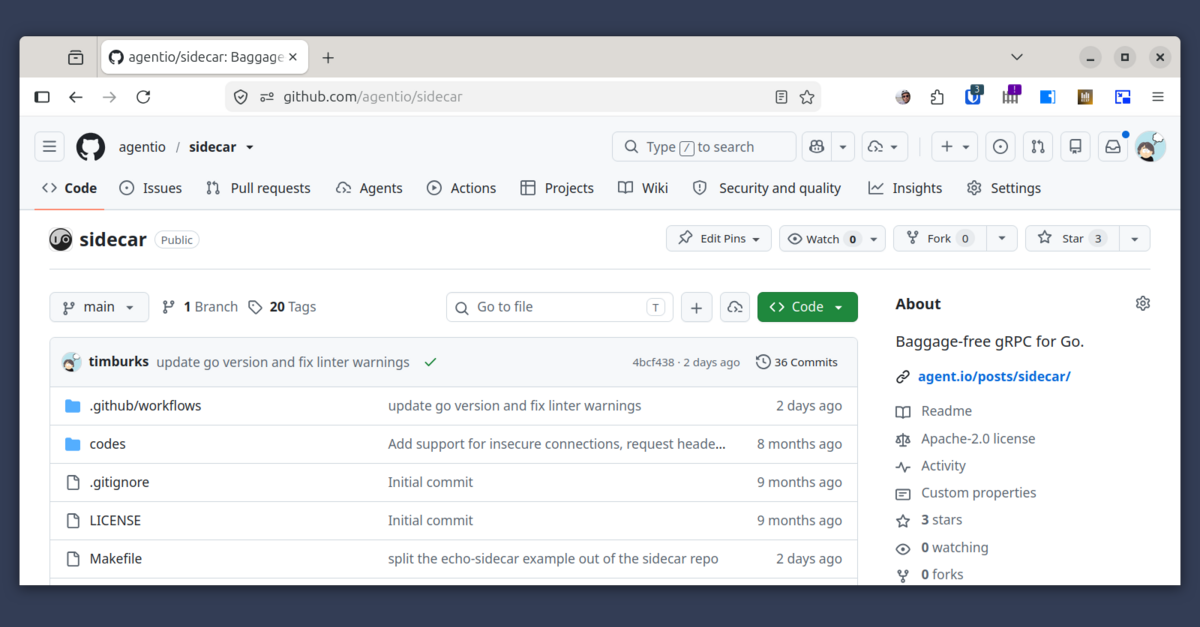1200x627 pixels.
Task: Open the main branch dropdown
Action: [x=99, y=307]
